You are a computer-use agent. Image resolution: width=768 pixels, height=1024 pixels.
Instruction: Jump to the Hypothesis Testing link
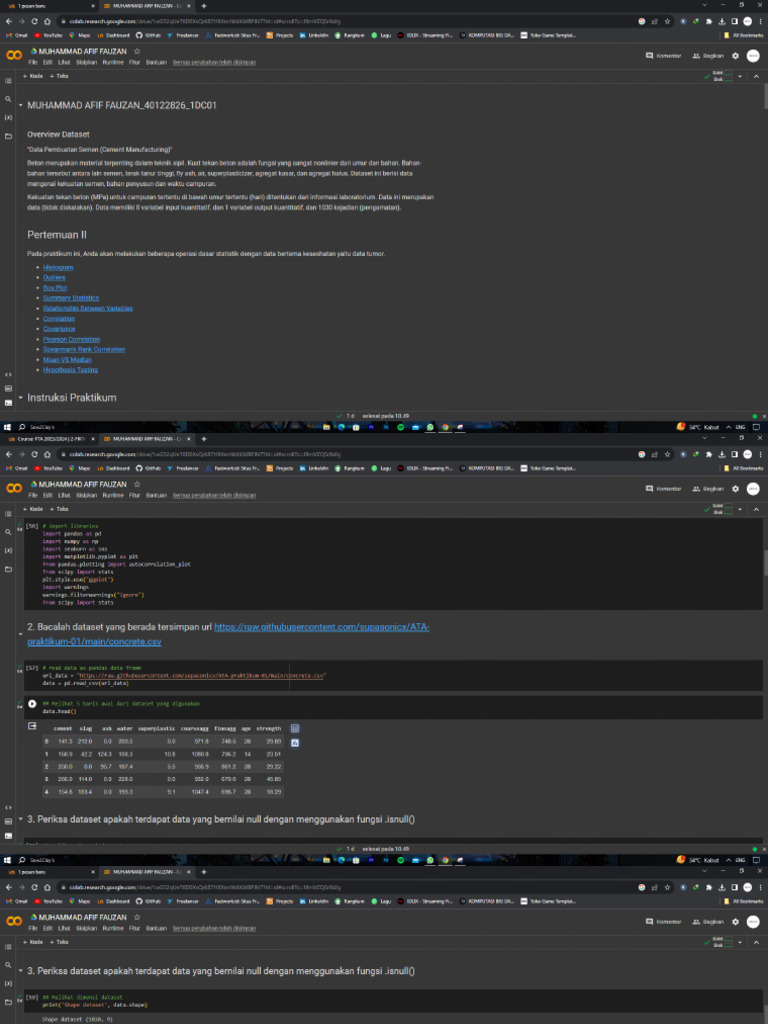[70, 369]
